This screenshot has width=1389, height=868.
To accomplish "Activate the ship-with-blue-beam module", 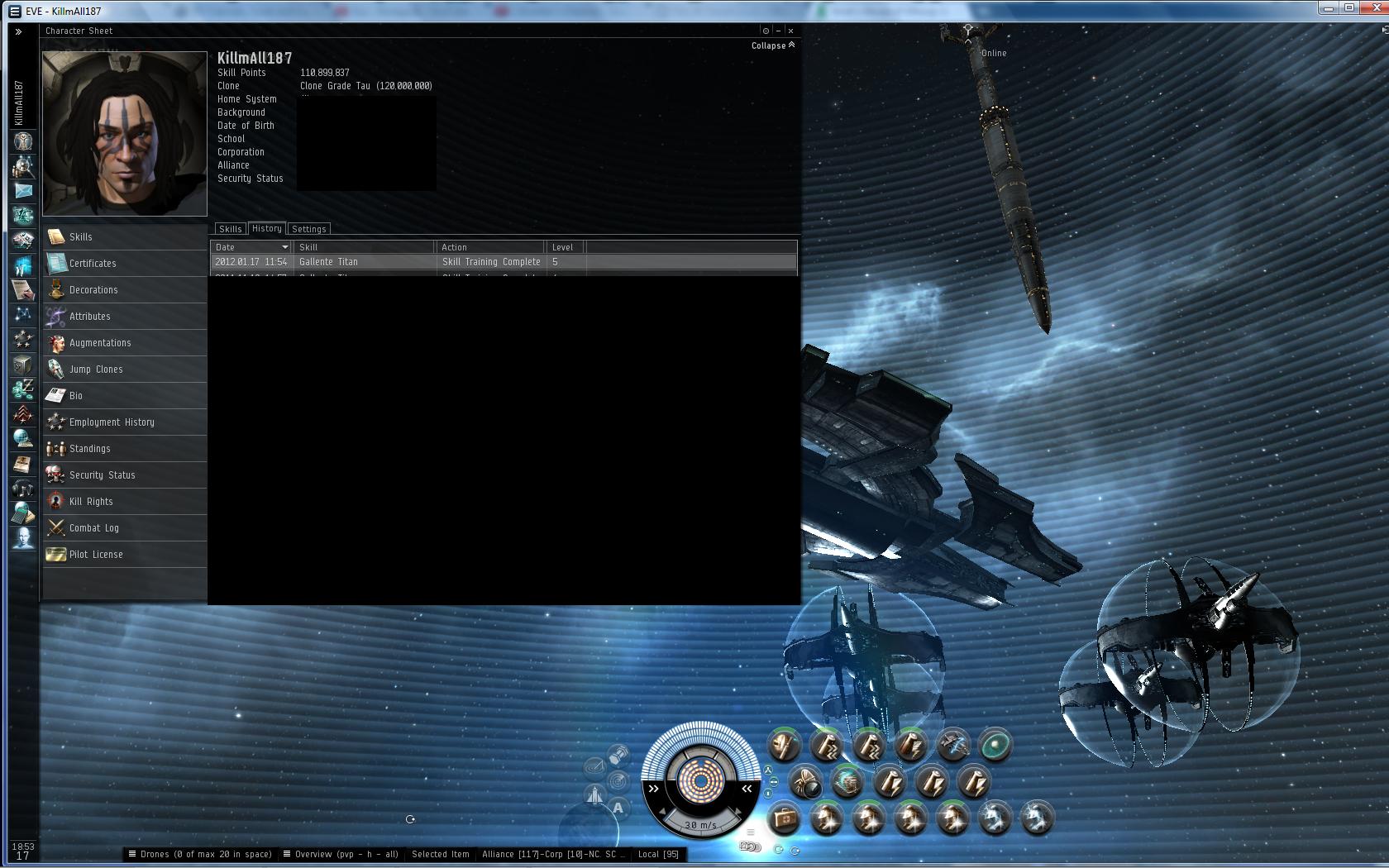I will (x=953, y=745).
